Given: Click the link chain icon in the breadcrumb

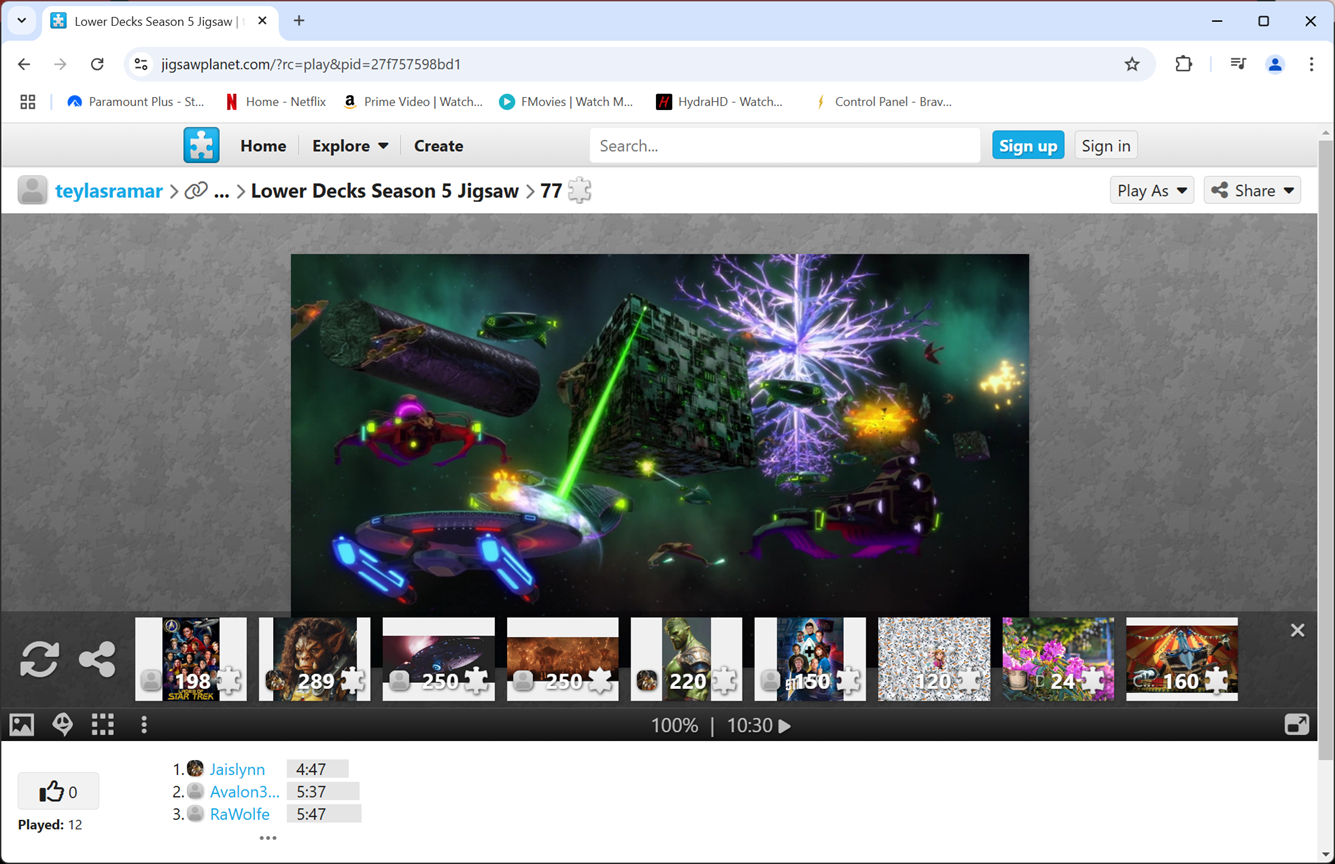Looking at the screenshot, I should coord(196,190).
